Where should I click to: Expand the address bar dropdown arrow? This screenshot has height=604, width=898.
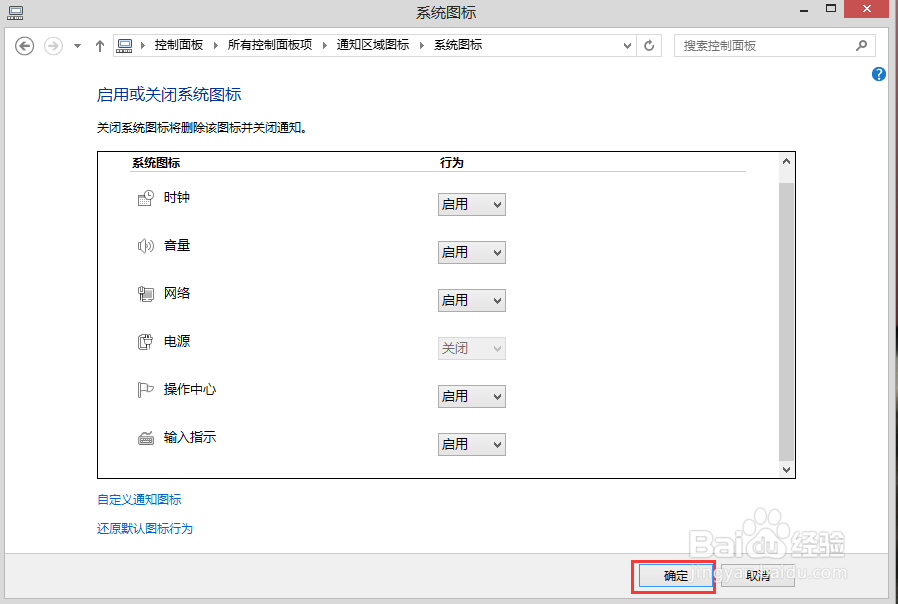coord(628,45)
